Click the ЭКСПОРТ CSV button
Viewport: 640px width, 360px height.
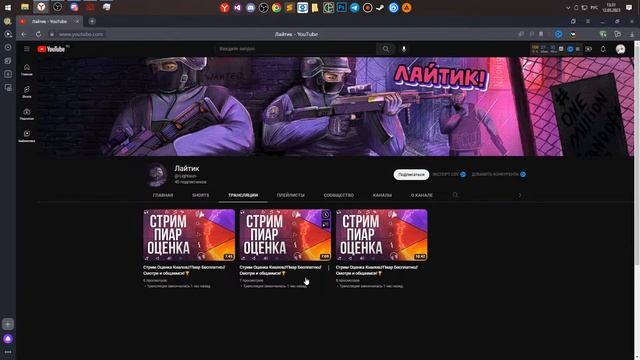[x=449, y=174]
